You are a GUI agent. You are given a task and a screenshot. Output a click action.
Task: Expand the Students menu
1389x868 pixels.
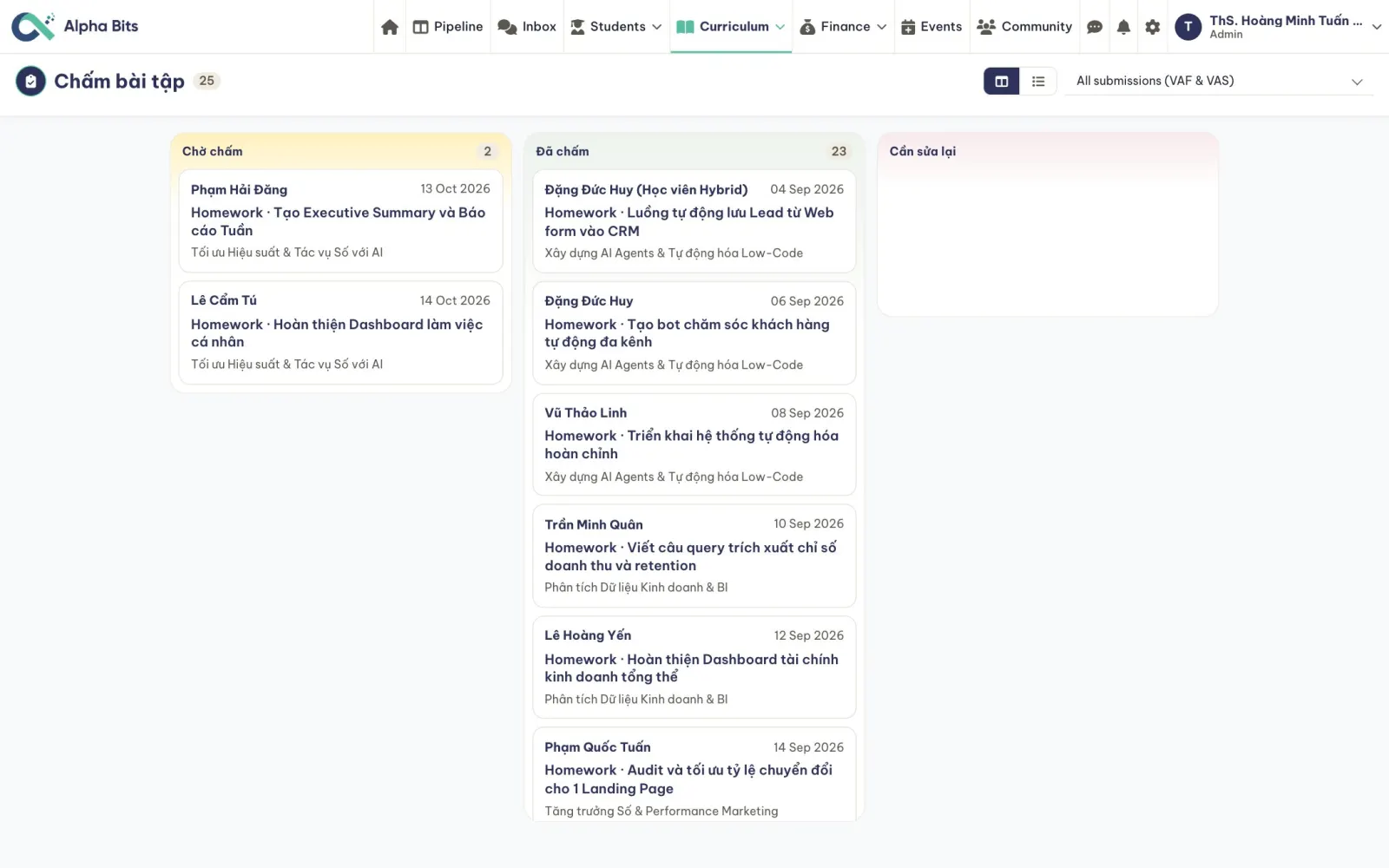(616, 27)
